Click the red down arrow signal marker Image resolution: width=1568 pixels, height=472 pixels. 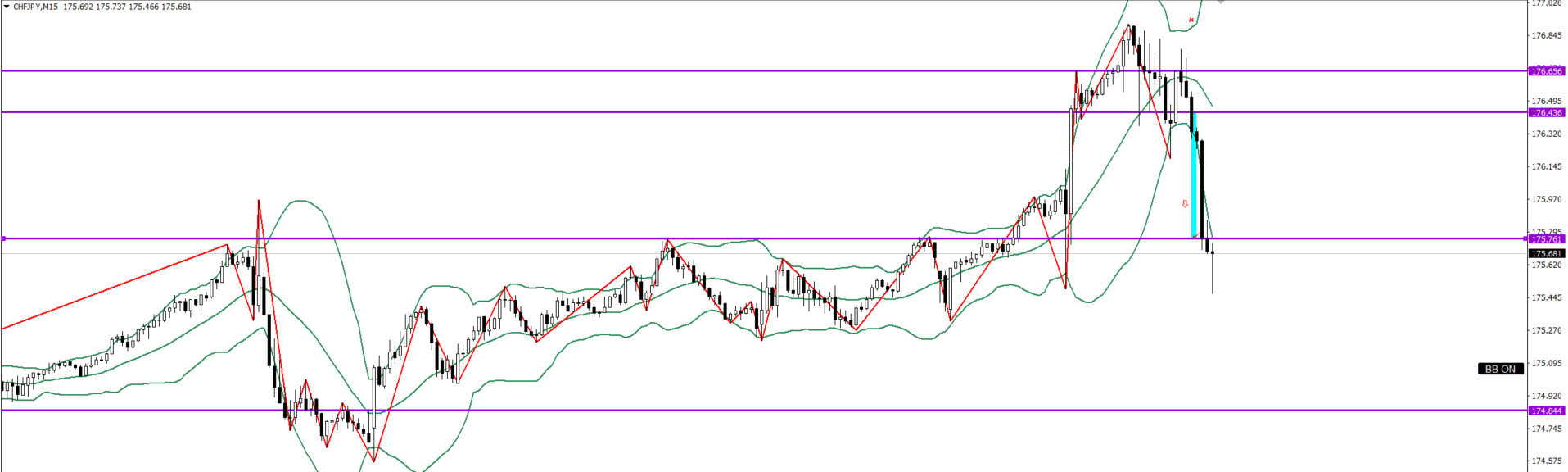coord(1184,203)
